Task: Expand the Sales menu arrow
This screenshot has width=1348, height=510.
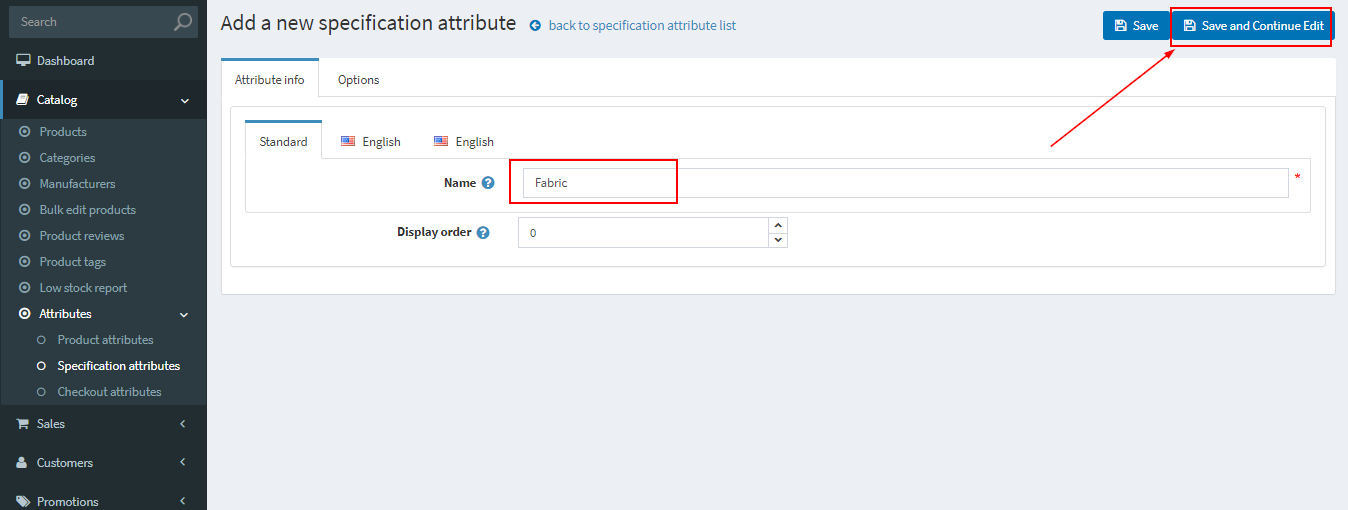Action: 183,424
